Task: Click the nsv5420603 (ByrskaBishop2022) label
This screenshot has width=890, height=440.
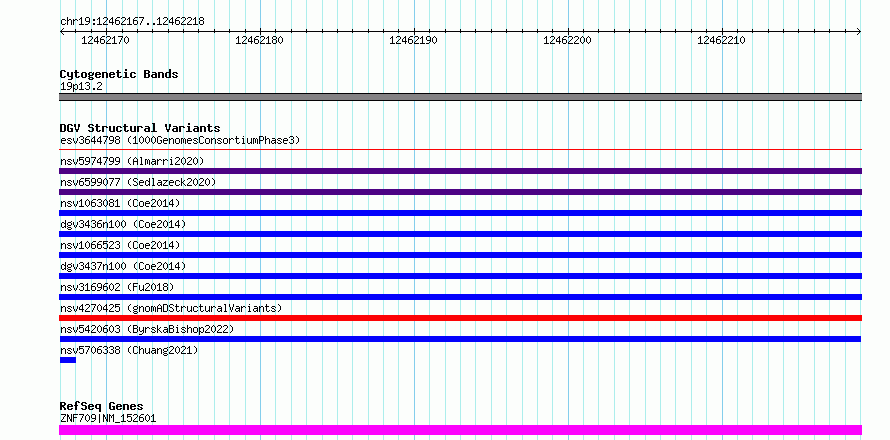Action: [x=147, y=329]
